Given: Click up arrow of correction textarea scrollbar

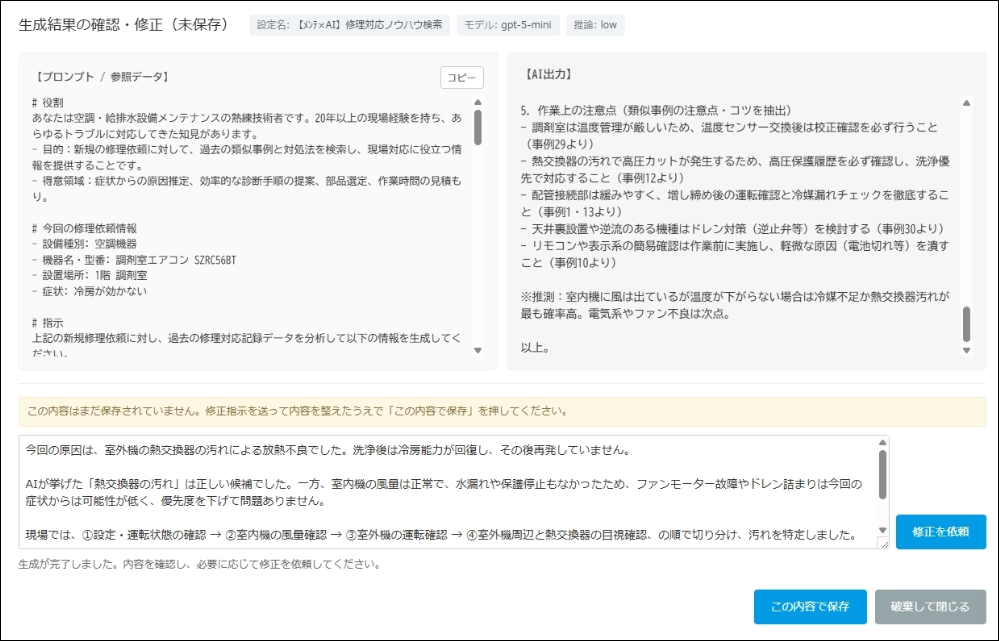Looking at the screenshot, I should point(882,442).
